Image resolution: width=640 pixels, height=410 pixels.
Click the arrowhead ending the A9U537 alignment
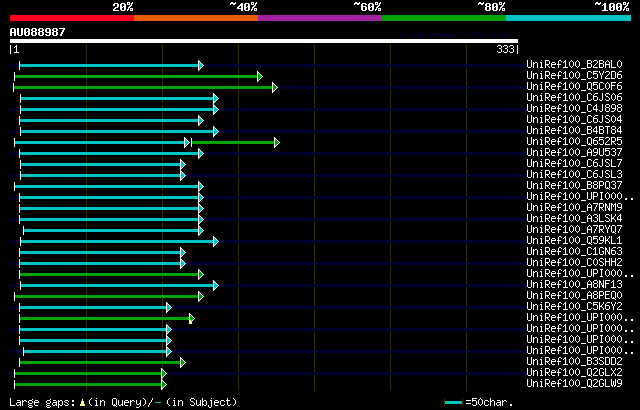[201, 153]
